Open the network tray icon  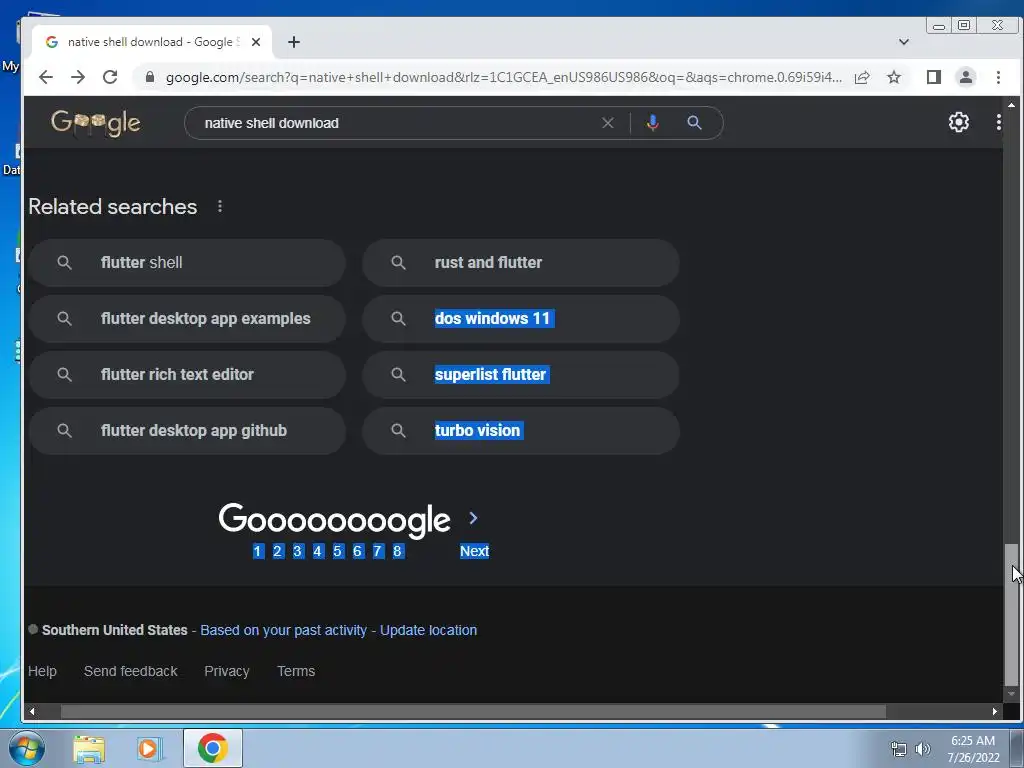pyautogui.click(x=899, y=749)
